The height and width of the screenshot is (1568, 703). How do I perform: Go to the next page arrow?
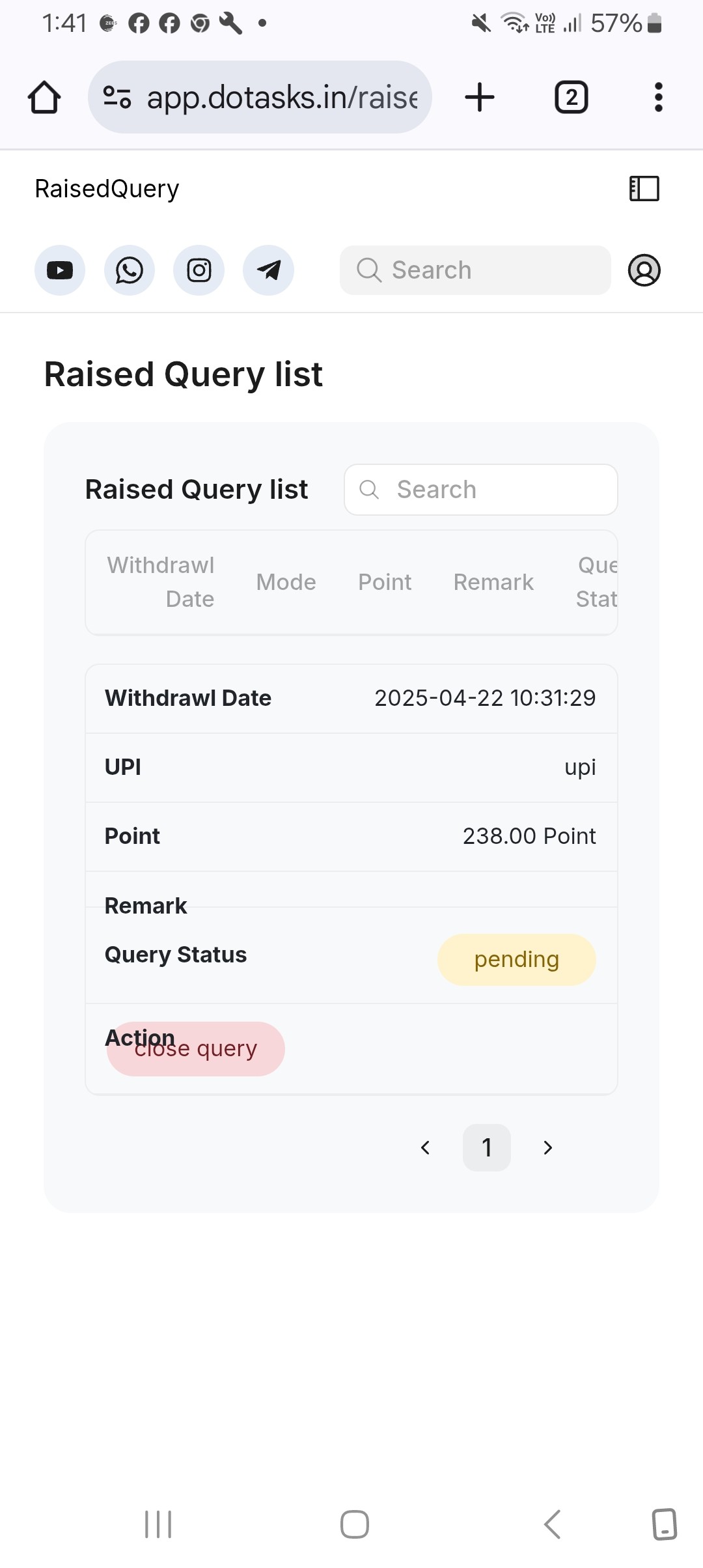pos(548,1147)
